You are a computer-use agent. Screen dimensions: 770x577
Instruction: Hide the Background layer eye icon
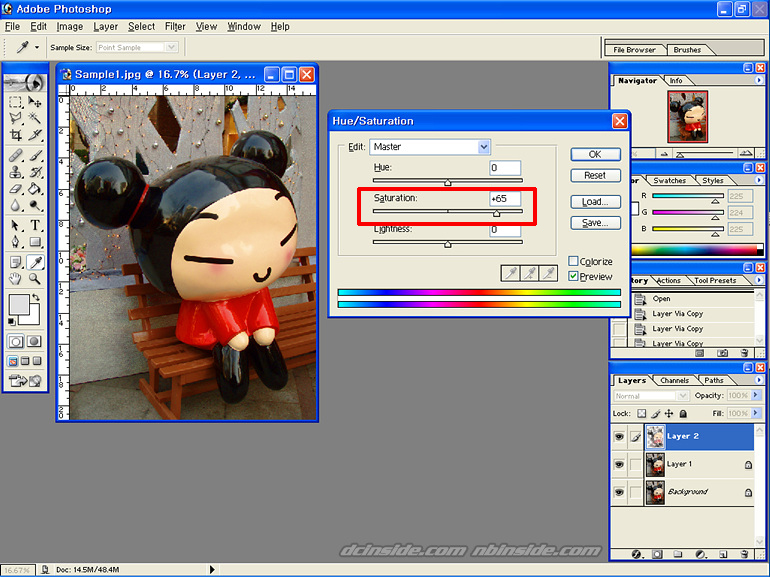pyautogui.click(x=619, y=492)
